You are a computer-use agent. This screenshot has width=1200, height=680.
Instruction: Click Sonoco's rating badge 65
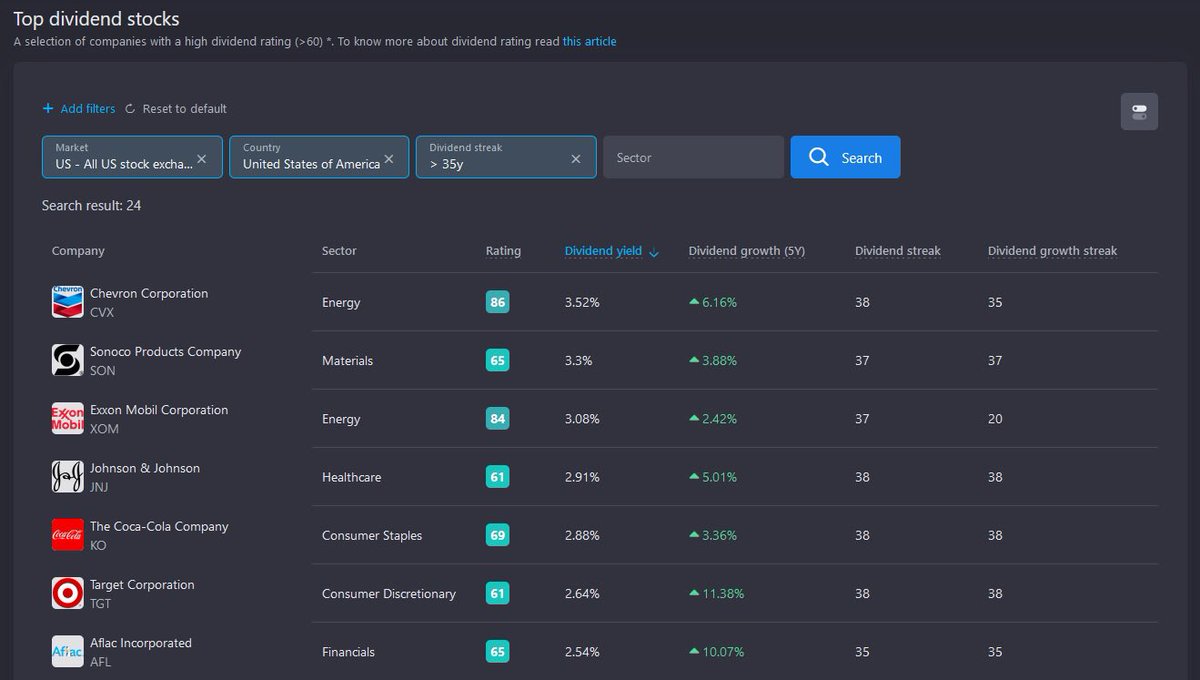[497, 360]
